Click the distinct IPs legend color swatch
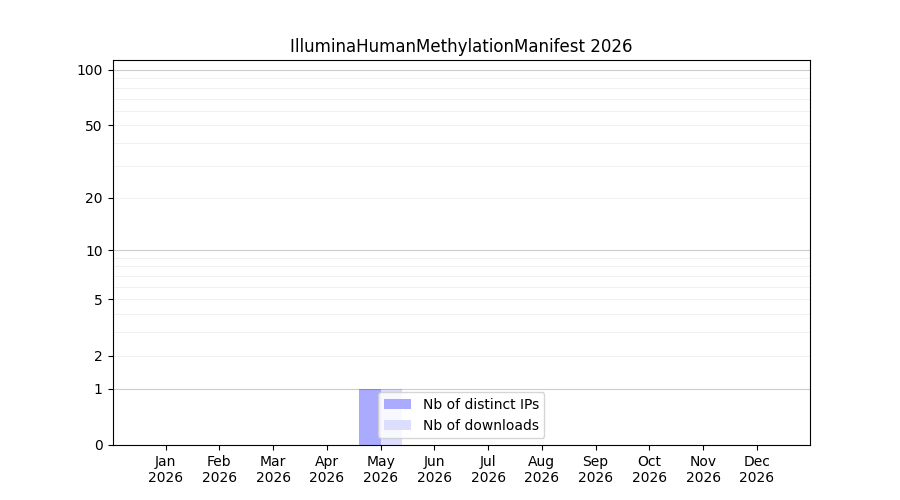Screen dimensions: 900x500 [x=397, y=404]
